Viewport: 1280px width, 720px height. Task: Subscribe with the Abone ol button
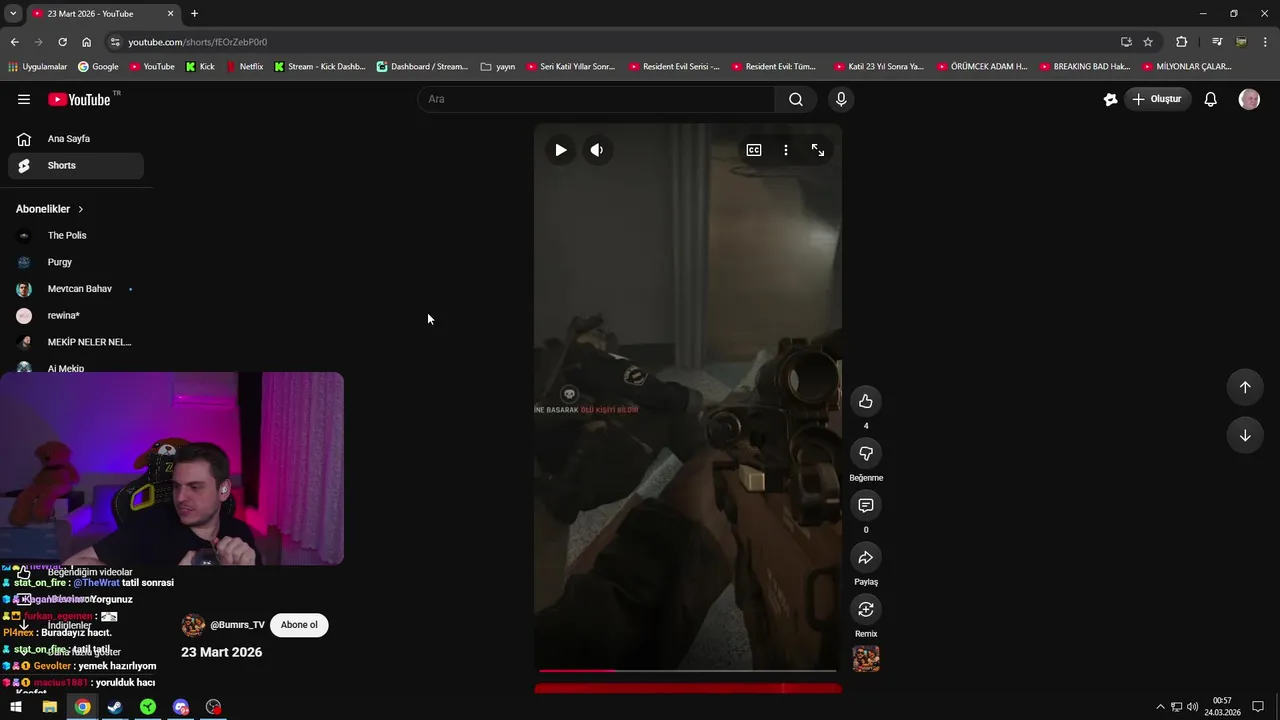pos(299,625)
